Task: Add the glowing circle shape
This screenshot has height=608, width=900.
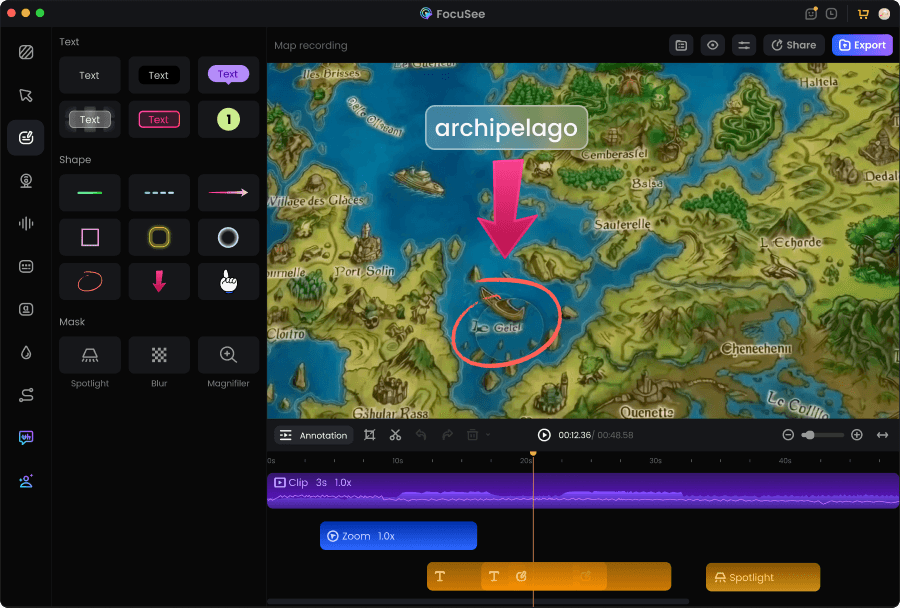Action: tap(228, 237)
